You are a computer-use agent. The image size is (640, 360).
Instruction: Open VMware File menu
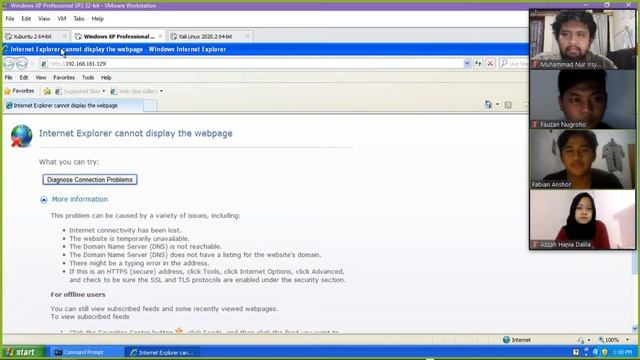[10, 19]
